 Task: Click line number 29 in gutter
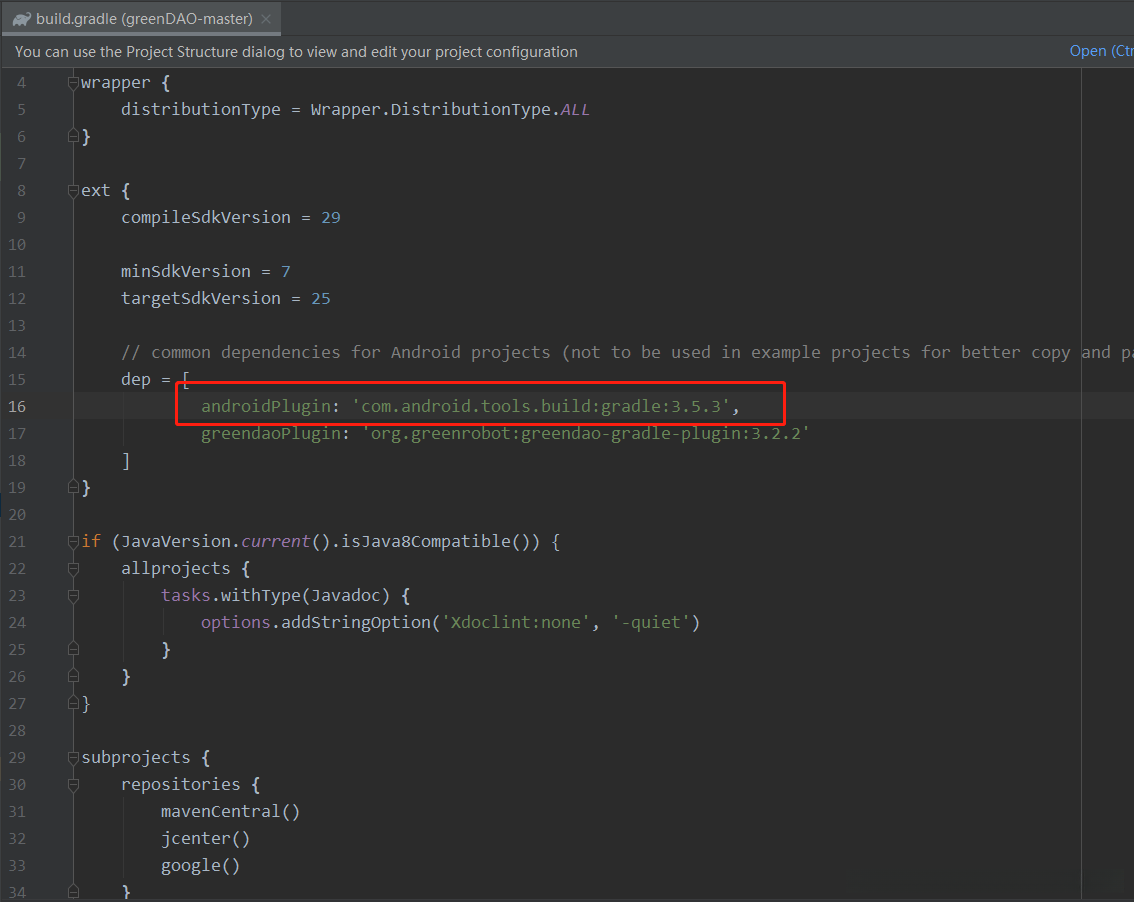pos(17,758)
